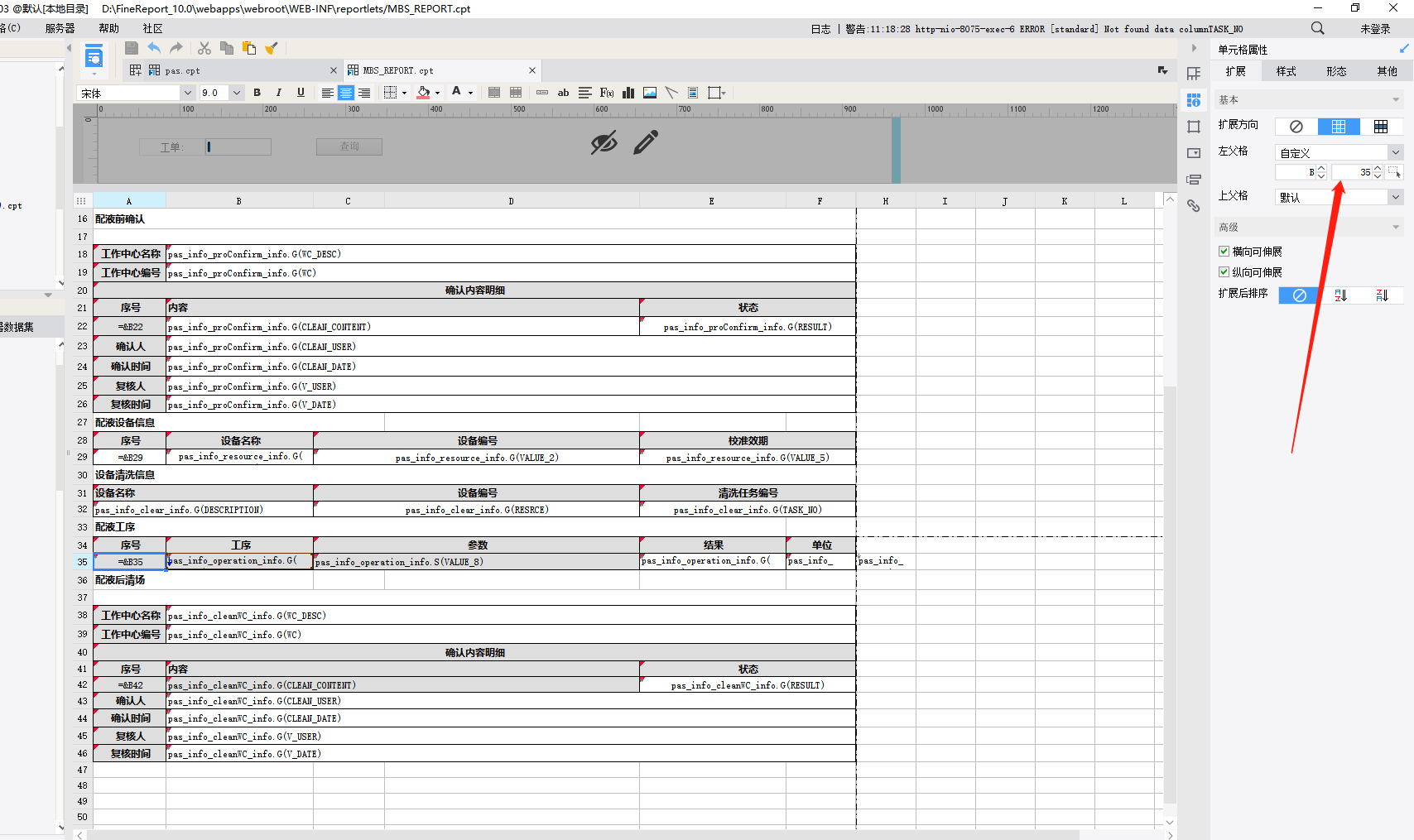Collapse the 基本 section

(x=1396, y=99)
